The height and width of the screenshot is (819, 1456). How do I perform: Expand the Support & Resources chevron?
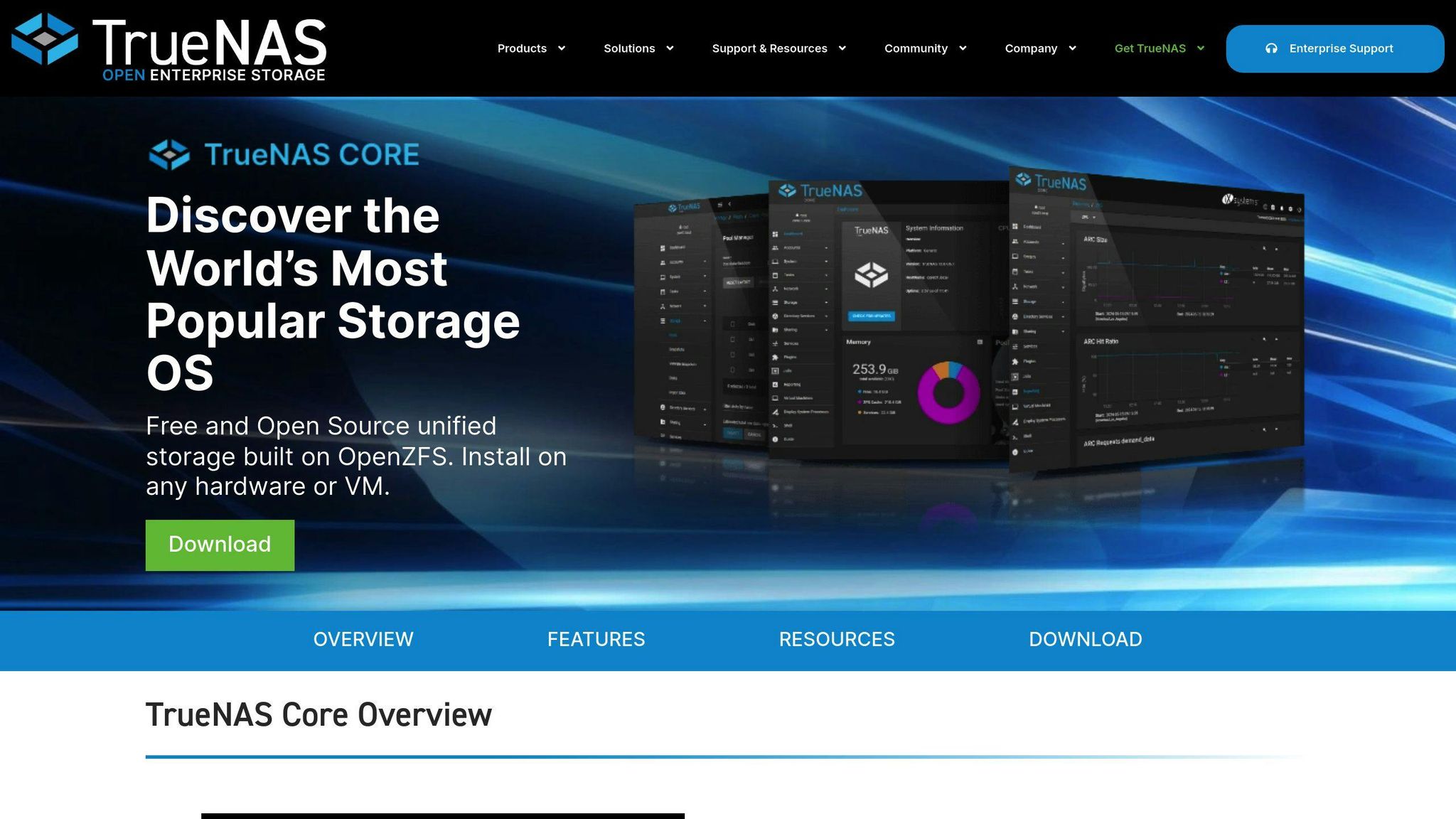click(x=842, y=48)
